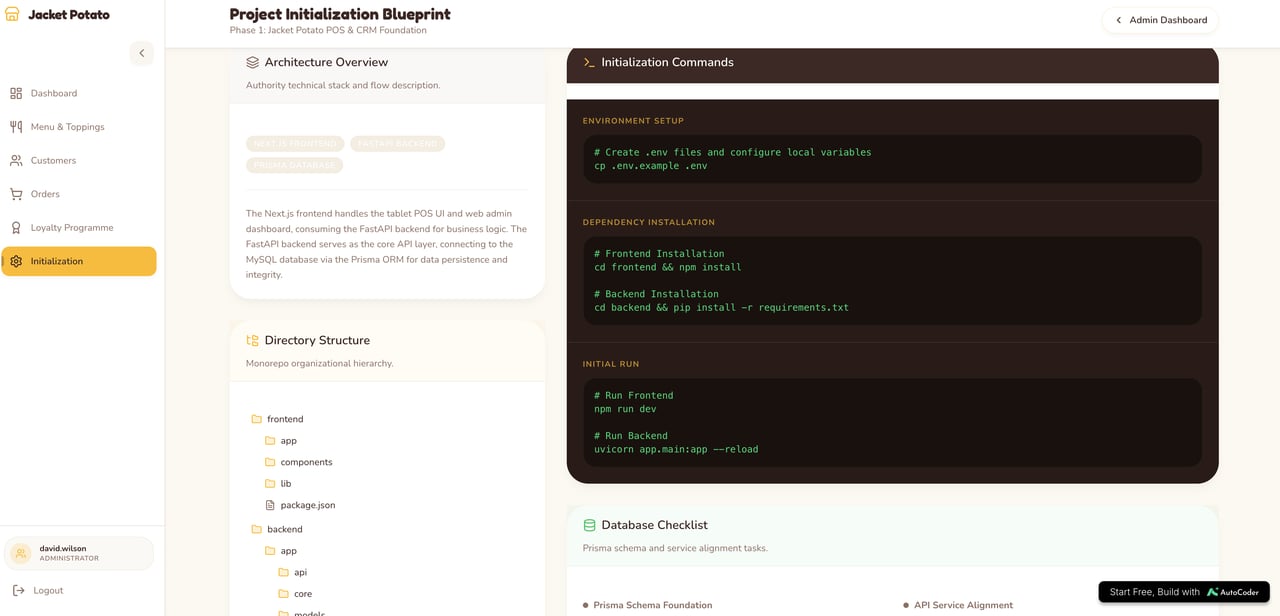Image resolution: width=1280 pixels, height=616 pixels.
Task: Click the Customers people icon
Action: pos(16,160)
